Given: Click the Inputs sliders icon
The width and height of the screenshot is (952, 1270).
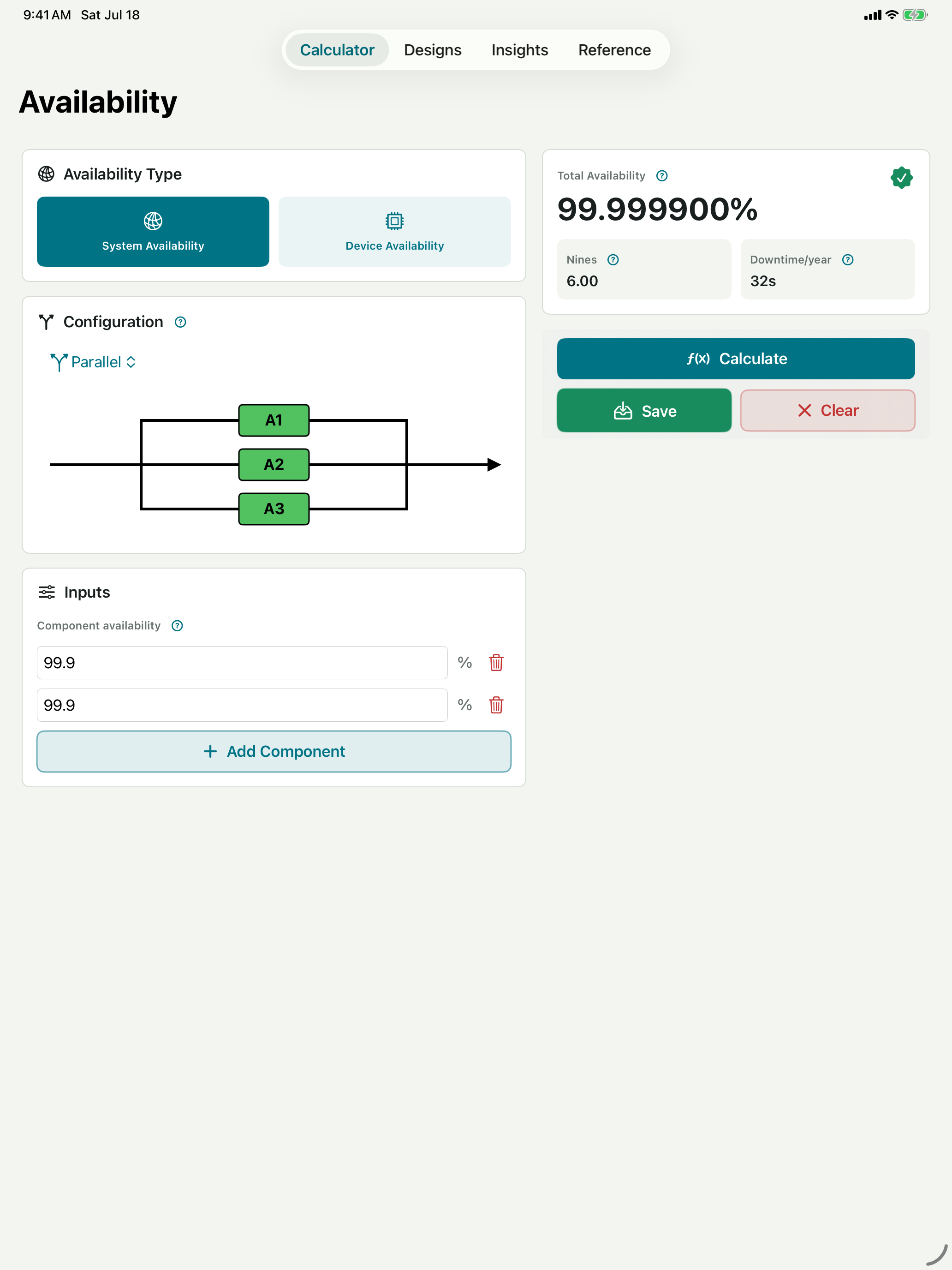Looking at the screenshot, I should click(47, 592).
